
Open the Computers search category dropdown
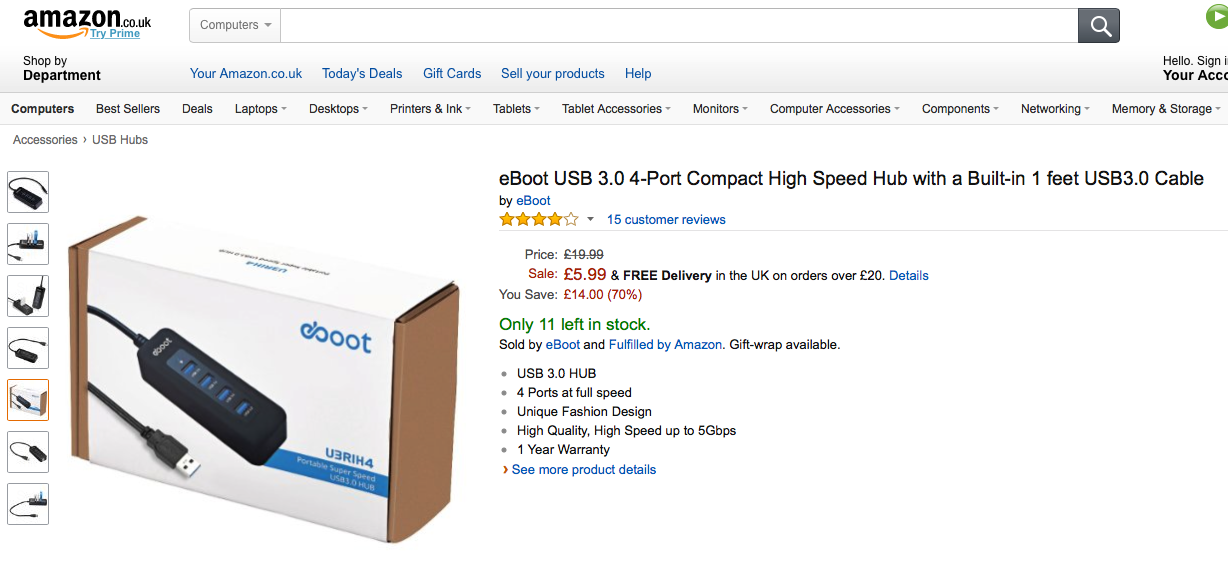(235, 26)
